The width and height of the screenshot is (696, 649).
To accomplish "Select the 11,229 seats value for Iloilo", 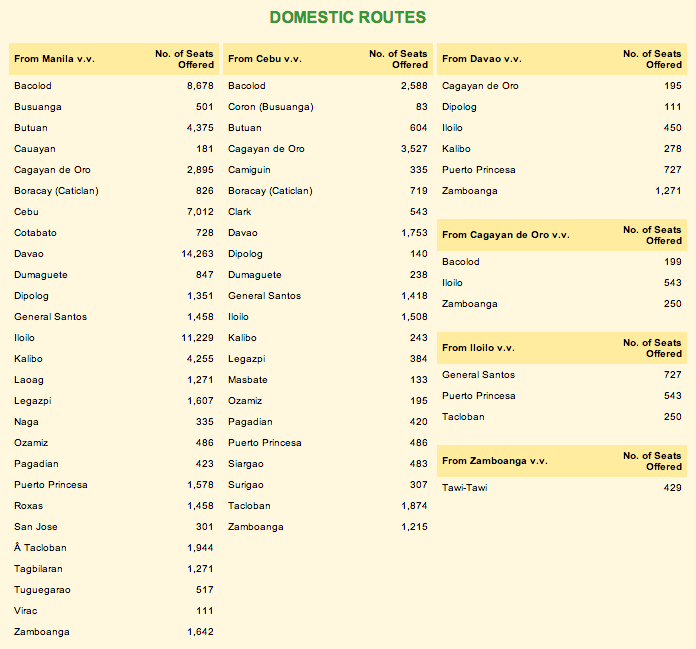I will (x=198, y=338).
